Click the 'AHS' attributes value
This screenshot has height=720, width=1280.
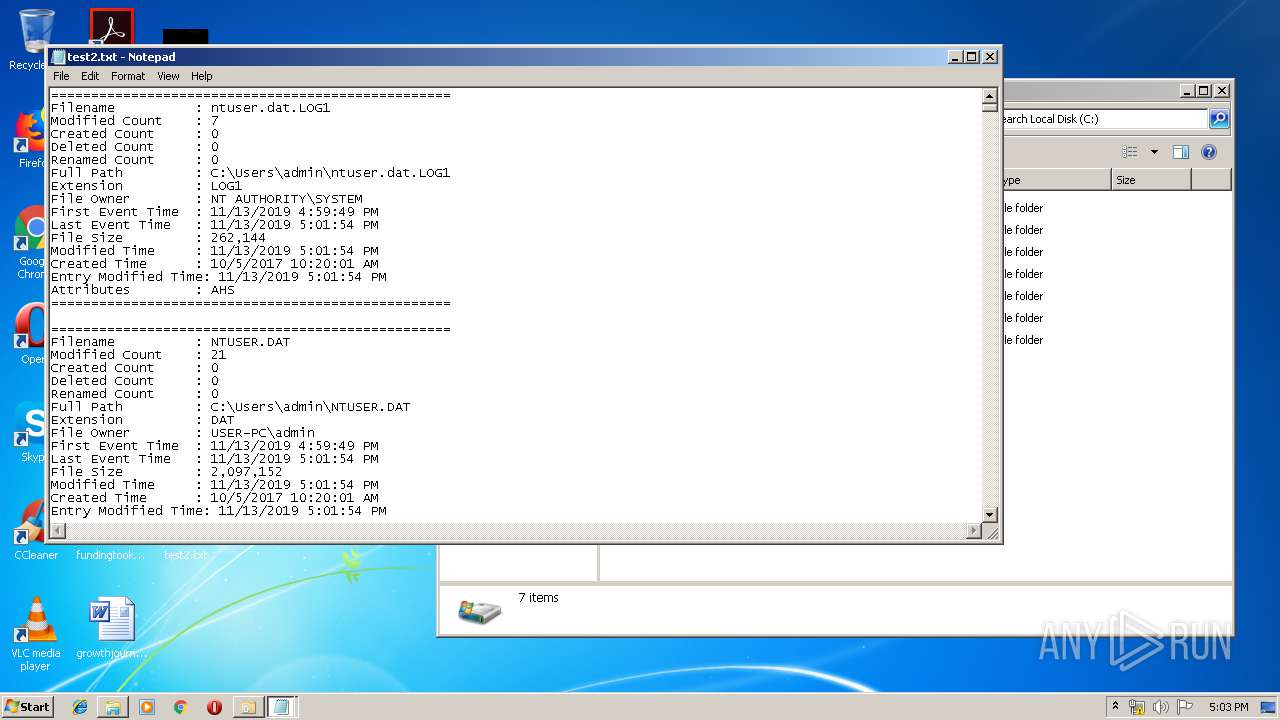222,290
